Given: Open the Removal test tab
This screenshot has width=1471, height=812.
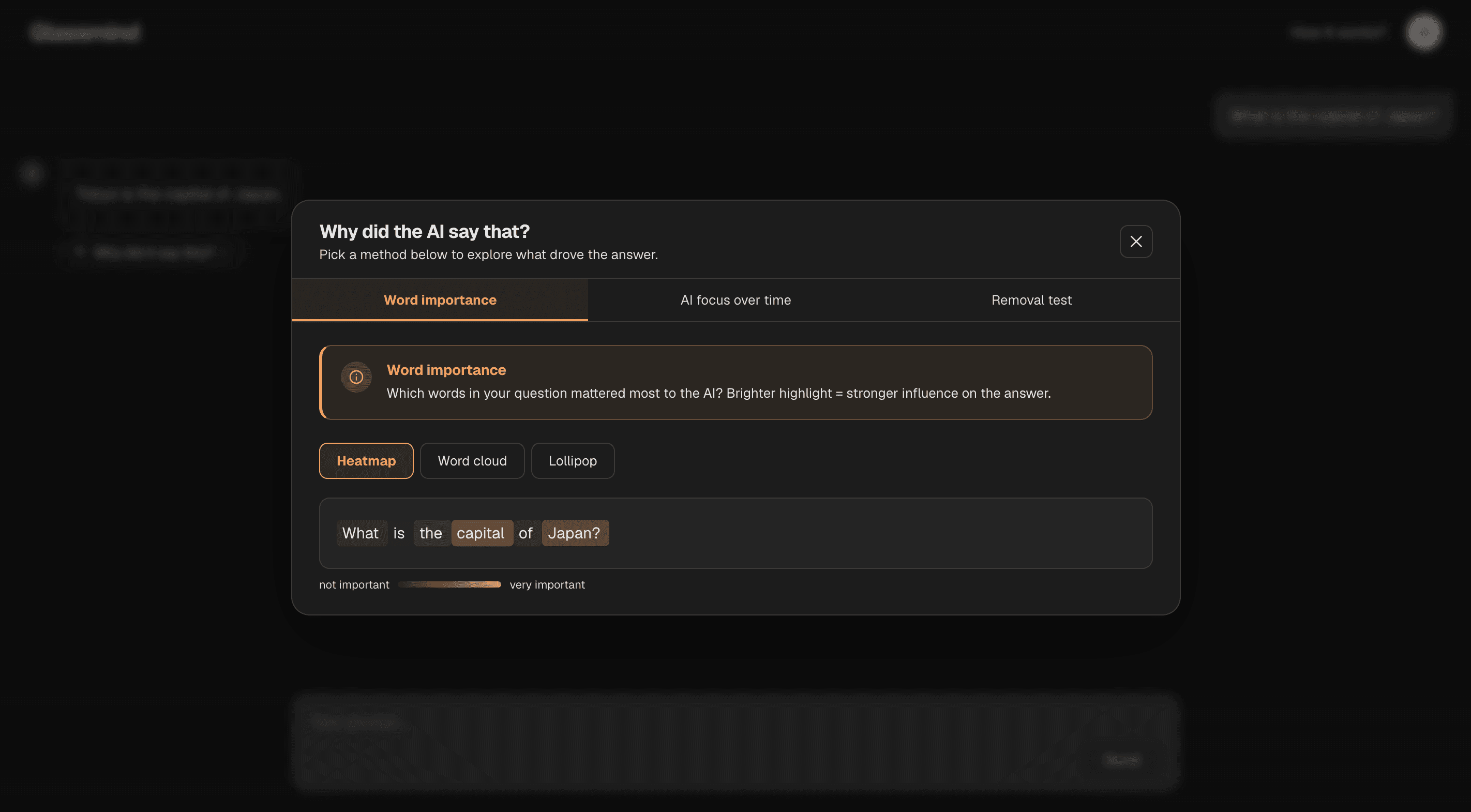Looking at the screenshot, I should coord(1031,300).
